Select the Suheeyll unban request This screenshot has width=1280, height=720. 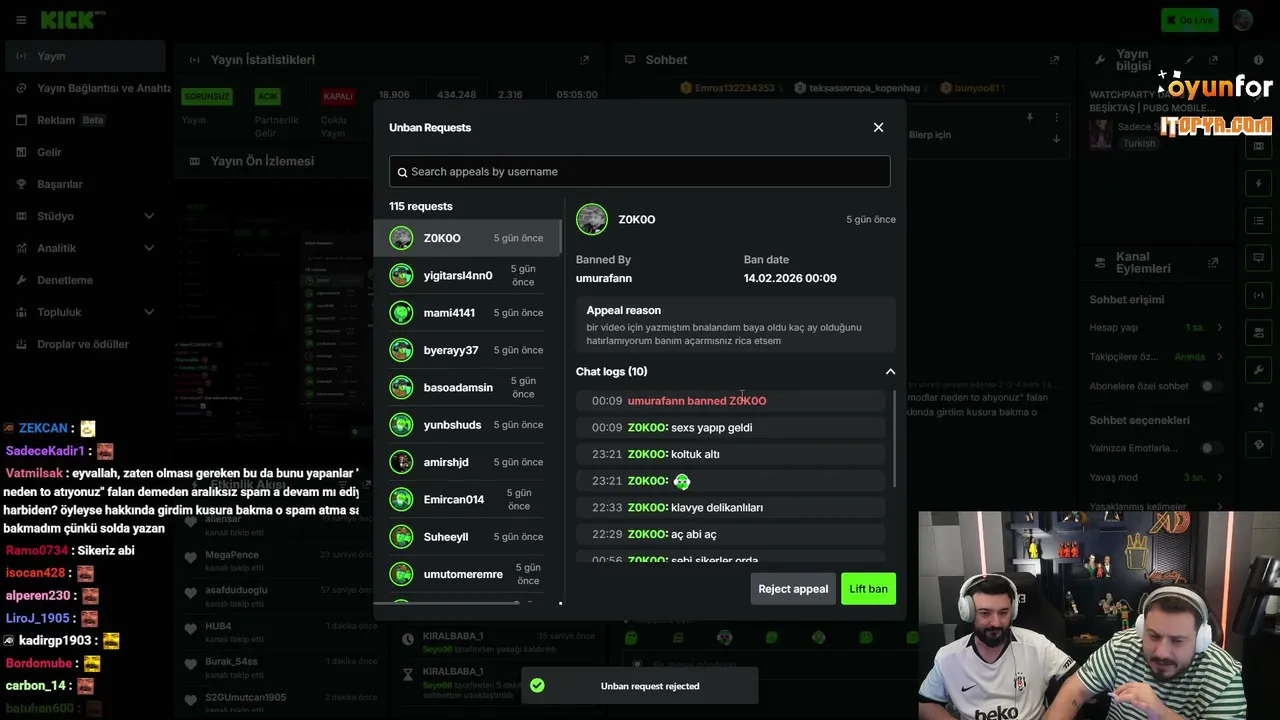pyautogui.click(x=467, y=537)
